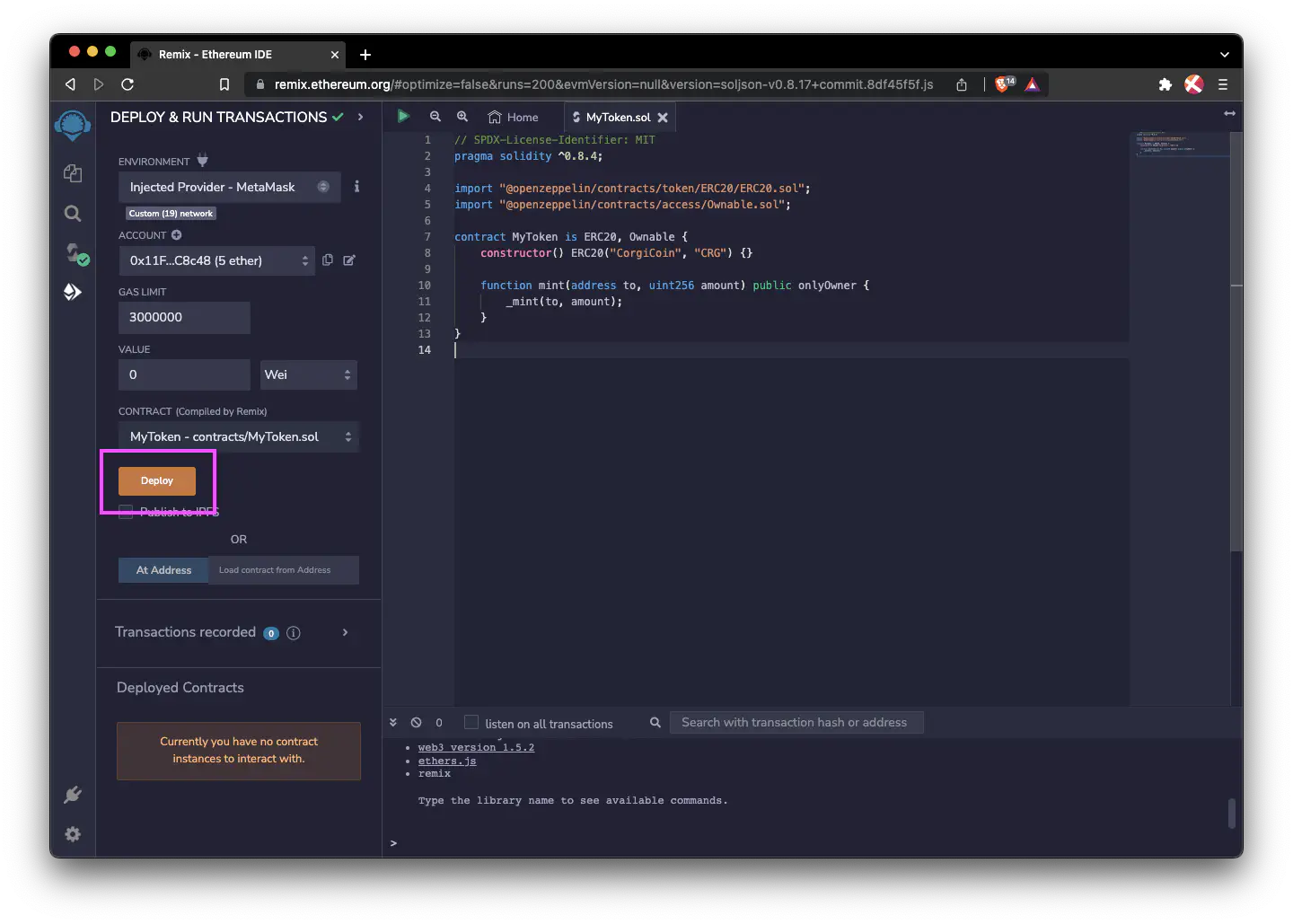
Task: Bookmark this page icon
Action: pos(224,84)
